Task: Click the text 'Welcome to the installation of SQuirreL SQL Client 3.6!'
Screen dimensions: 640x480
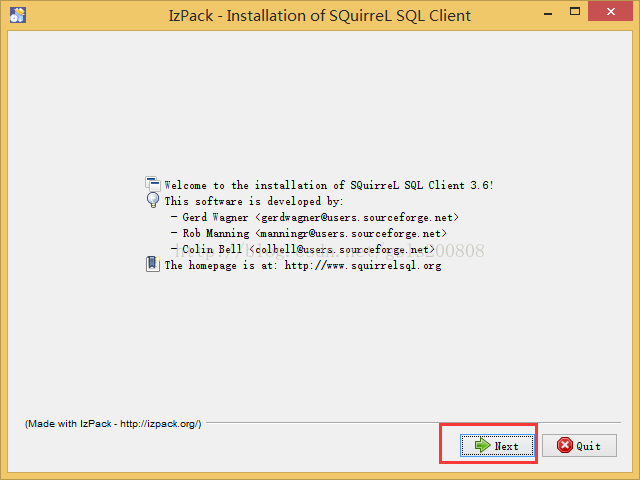Action: [329, 185]
